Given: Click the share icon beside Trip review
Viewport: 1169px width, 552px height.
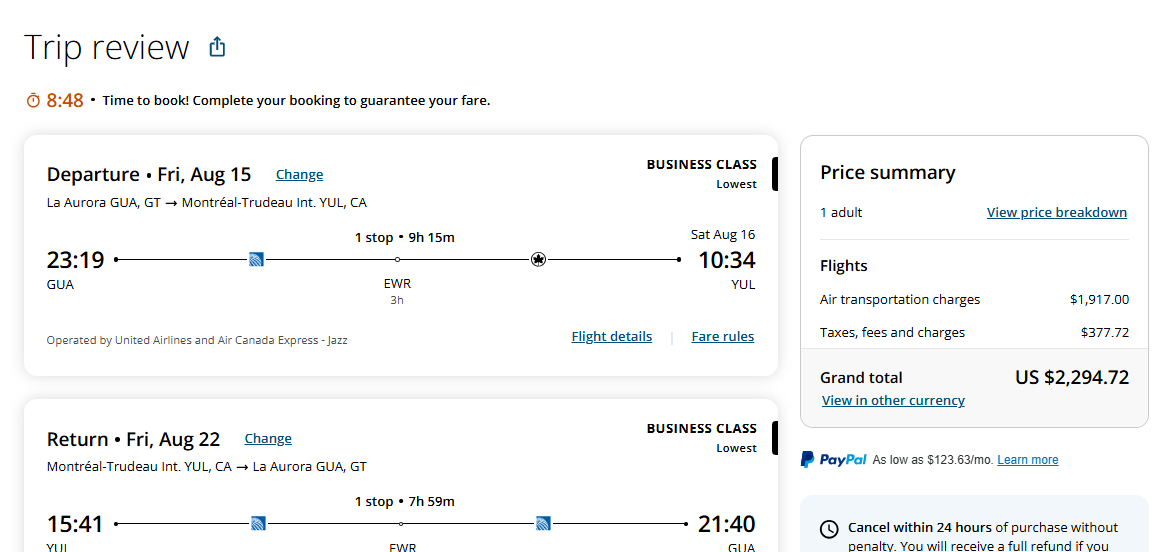Looking at the screenshot, I should pyautogui.click(x=217, y=47).
